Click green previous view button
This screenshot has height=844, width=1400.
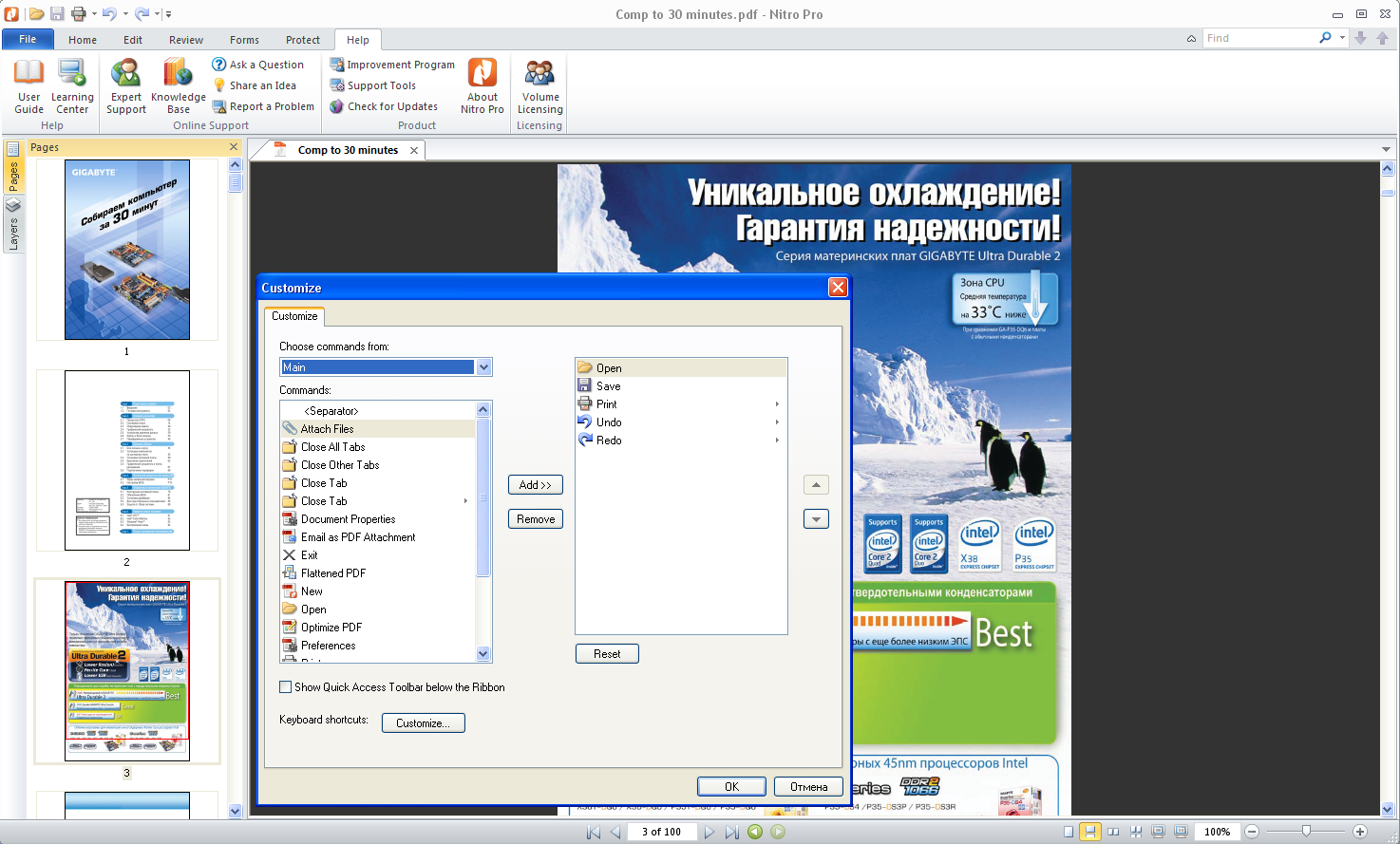click(755, 832)
